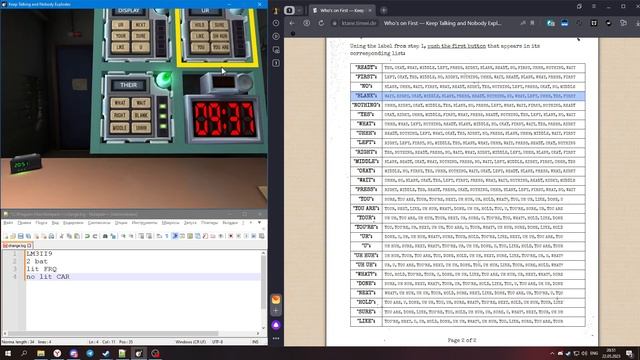Close the change.log tab with its x
This screenshot has height=360, width=640.
(x=29, y=246)
